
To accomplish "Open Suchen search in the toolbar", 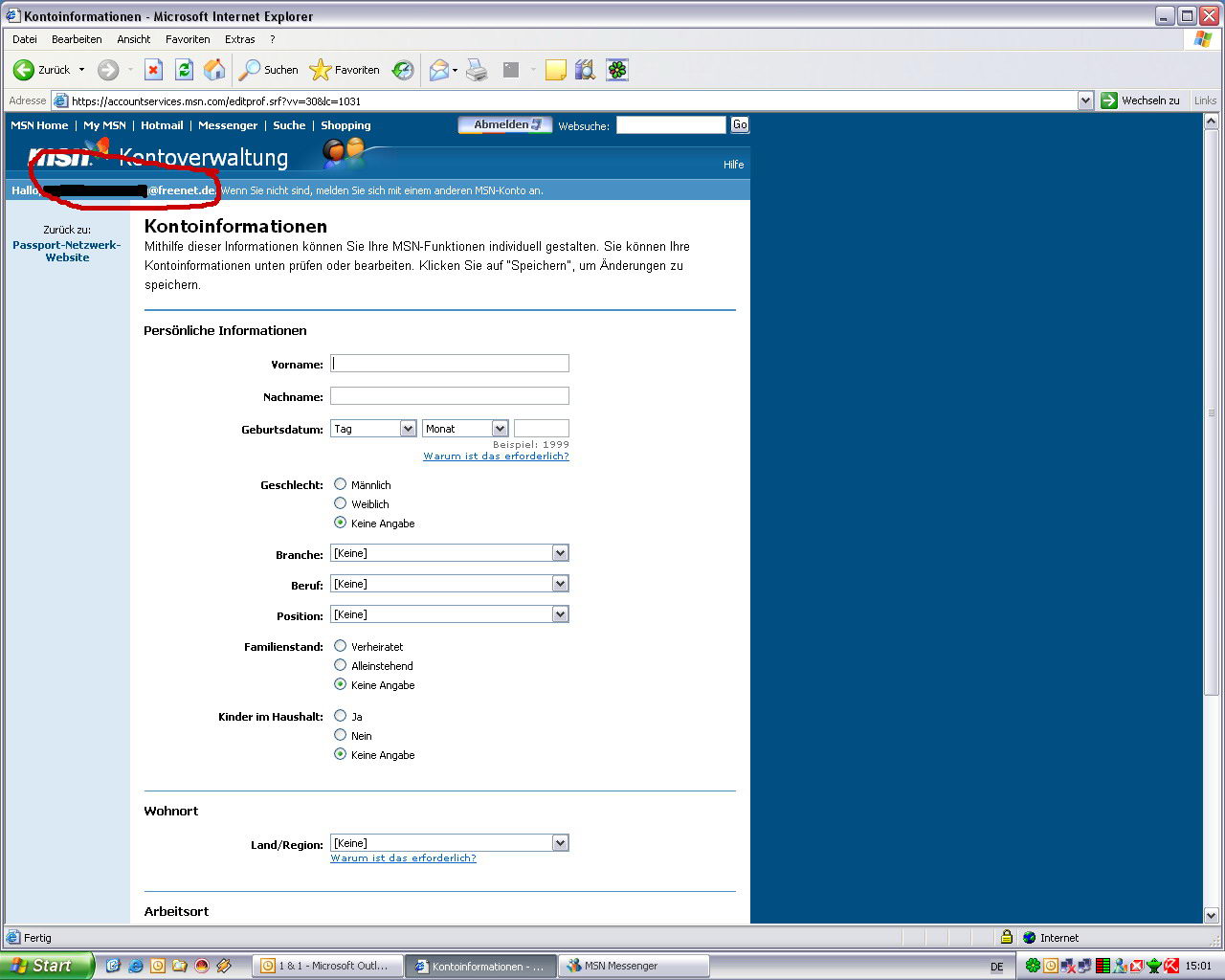I will tap(269, 70).
